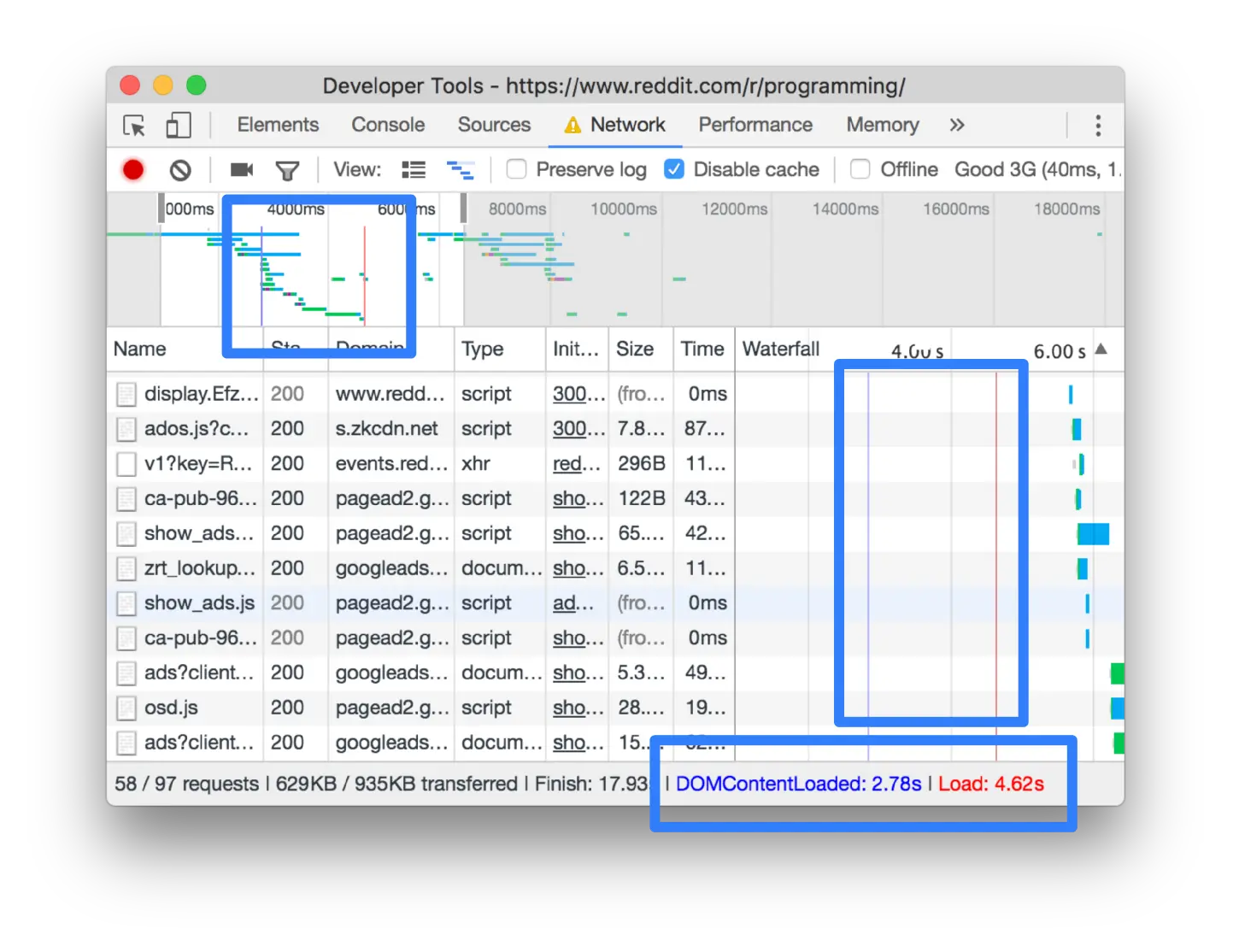Click the 296B size cell
Image resolution: width=1239 pixels, height=952 pixels.
coord(642,464)
